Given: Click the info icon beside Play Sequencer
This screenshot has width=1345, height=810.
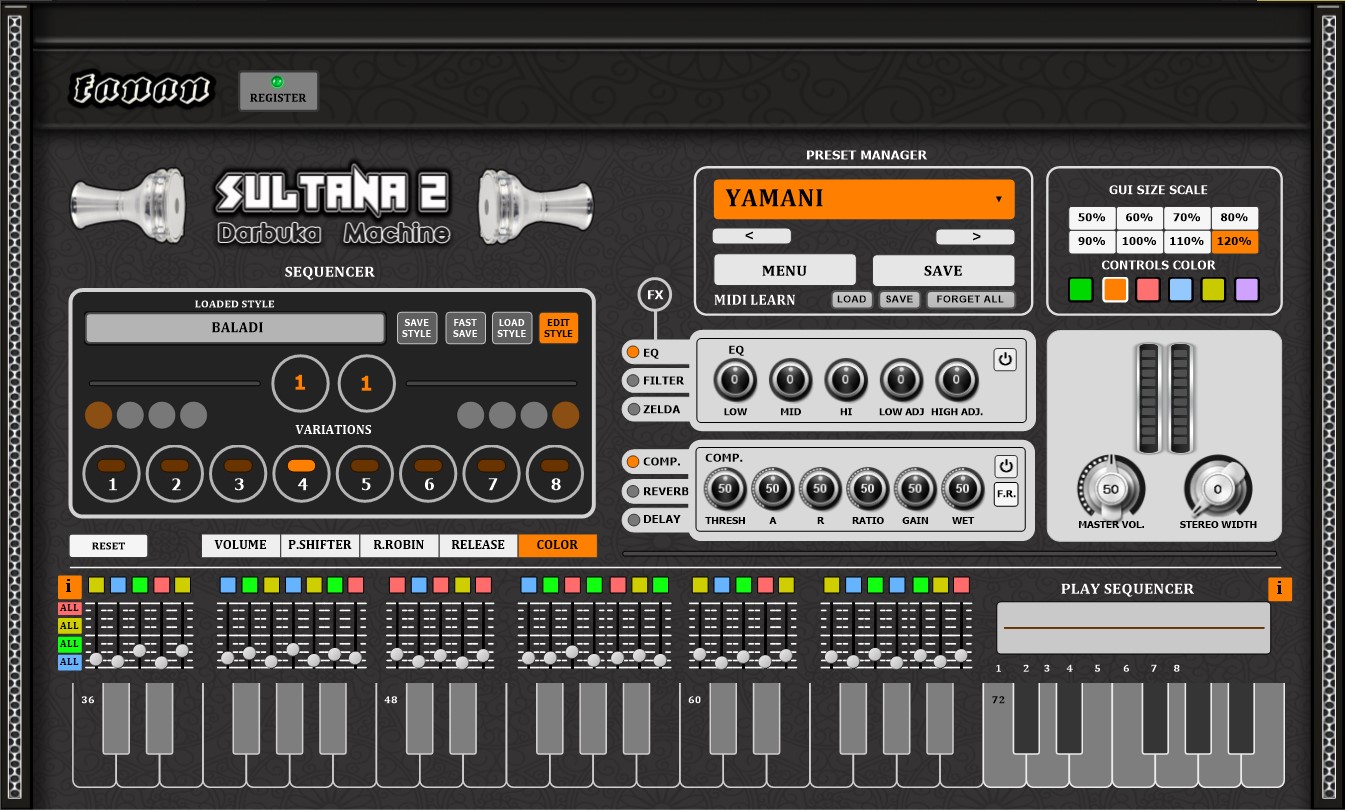Looking at the screenshot, I should (1280, 589).
